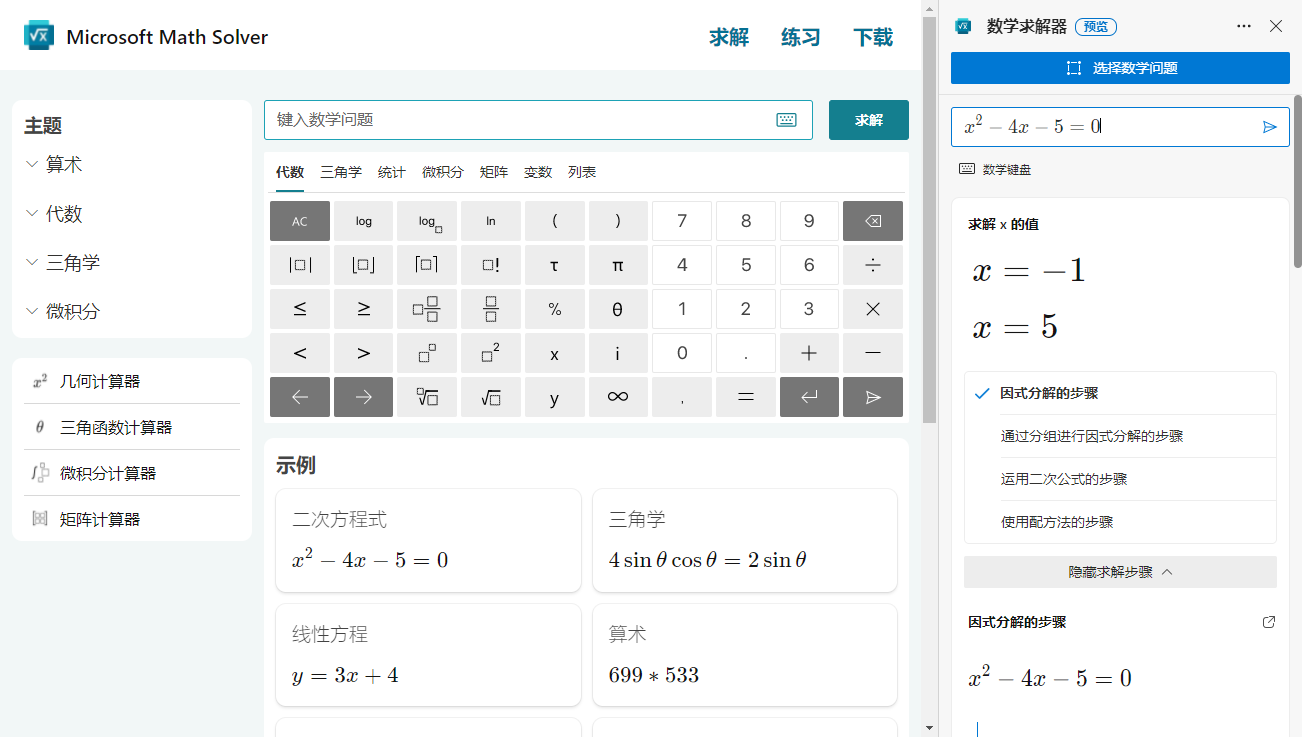Open the 三角学 example card
Viewport: 1302px width, 737px height.
745,541
